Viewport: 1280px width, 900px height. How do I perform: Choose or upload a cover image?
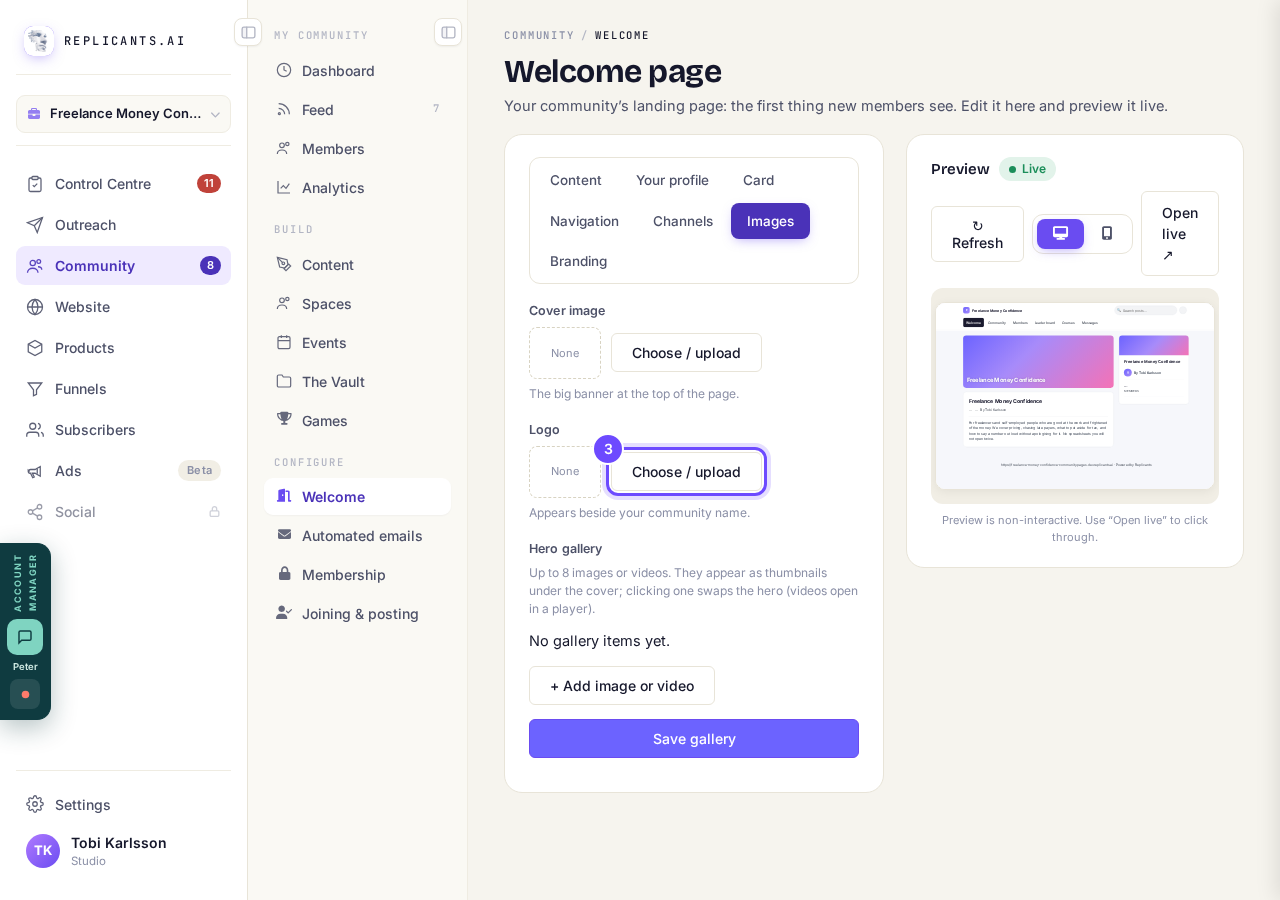(686, 353)
